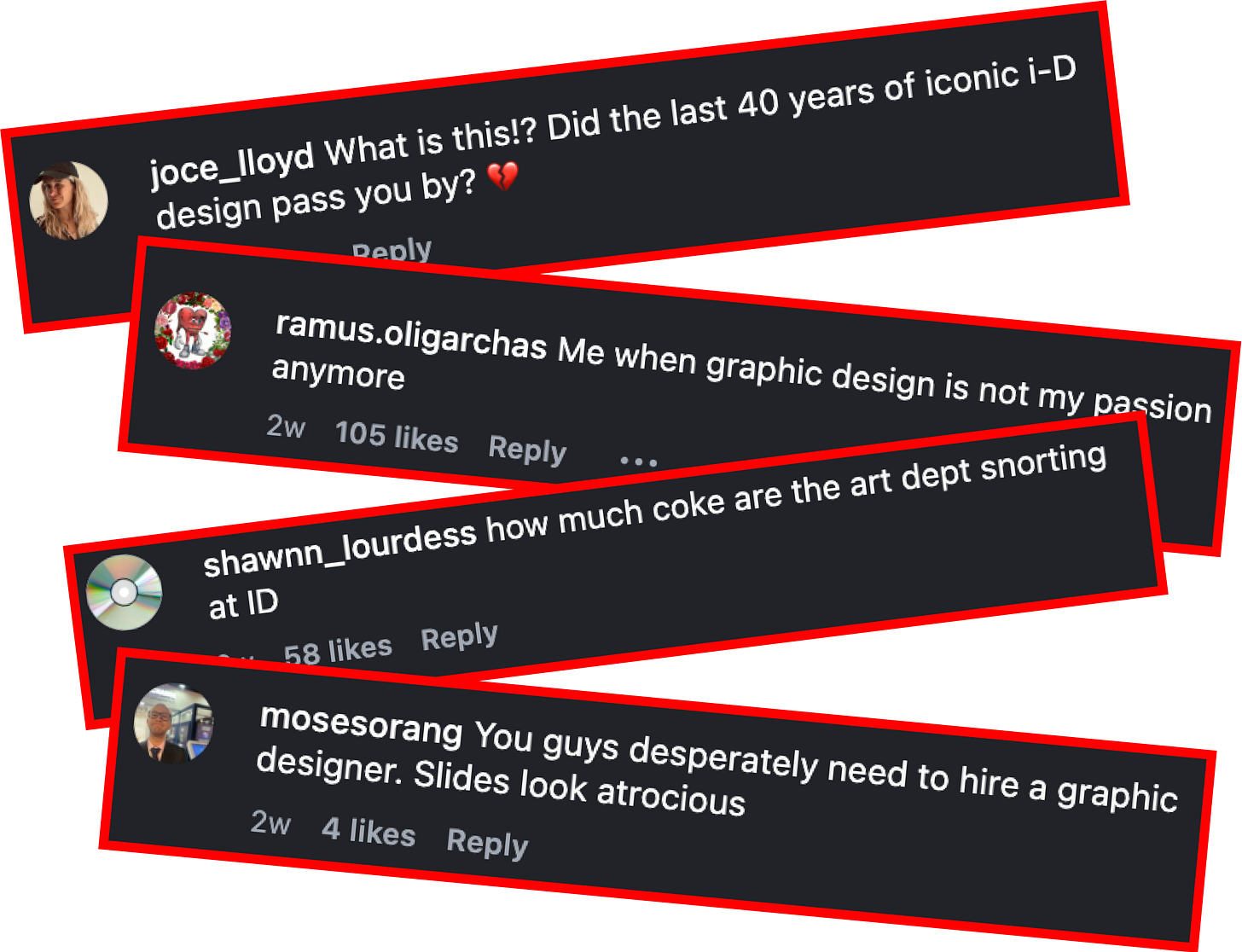The height and width of the screenshot is (952, 1242).
Task: Click the 2w timestamp on ramus.oligarchas comment
Action: pos(286,425)
